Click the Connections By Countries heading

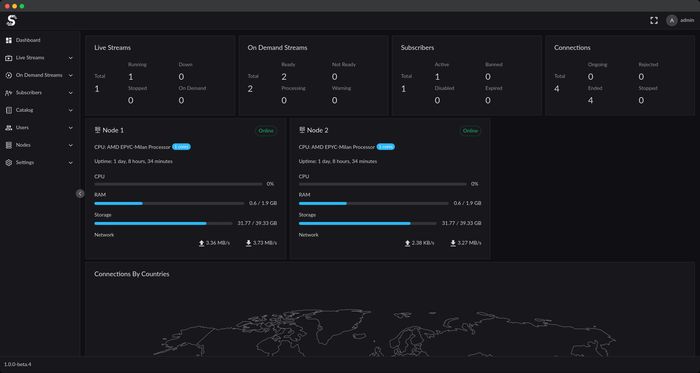[x=132, y=274]
